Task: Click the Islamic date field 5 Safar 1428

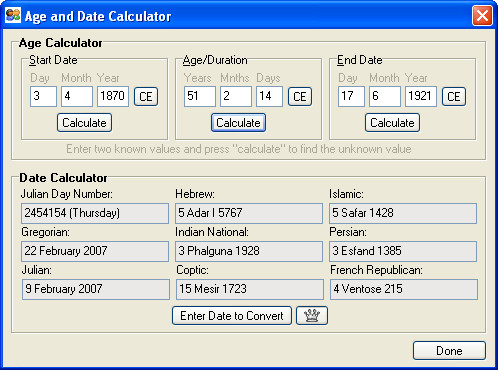Action: click(403, 213)
